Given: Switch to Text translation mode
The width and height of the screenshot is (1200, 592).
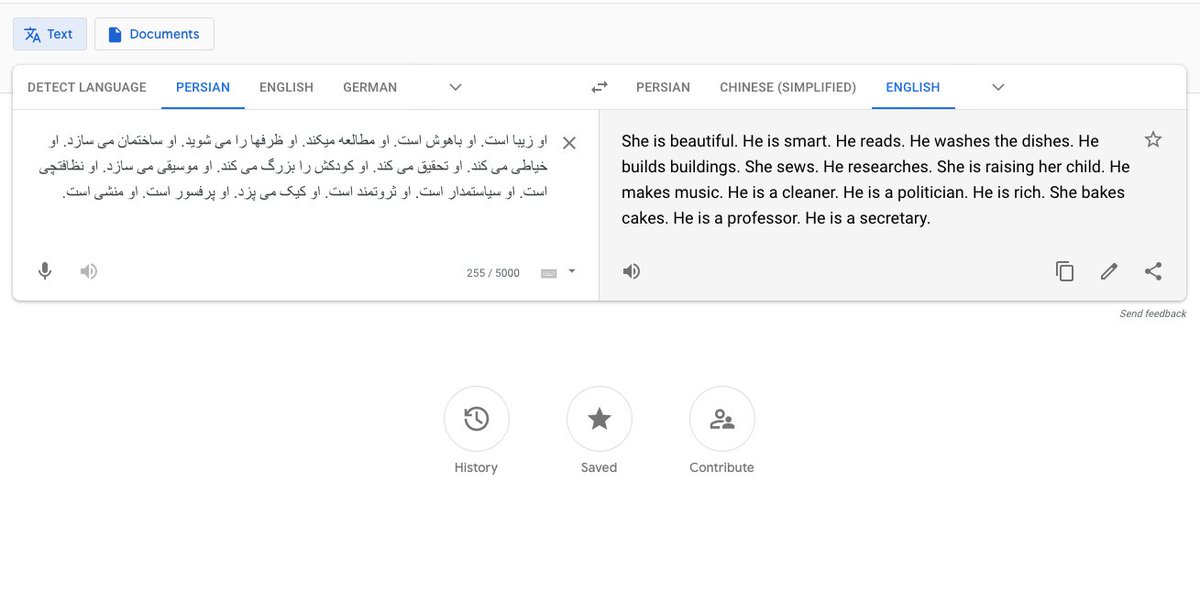Looking at the screenshot, I should tap(50, 34).
